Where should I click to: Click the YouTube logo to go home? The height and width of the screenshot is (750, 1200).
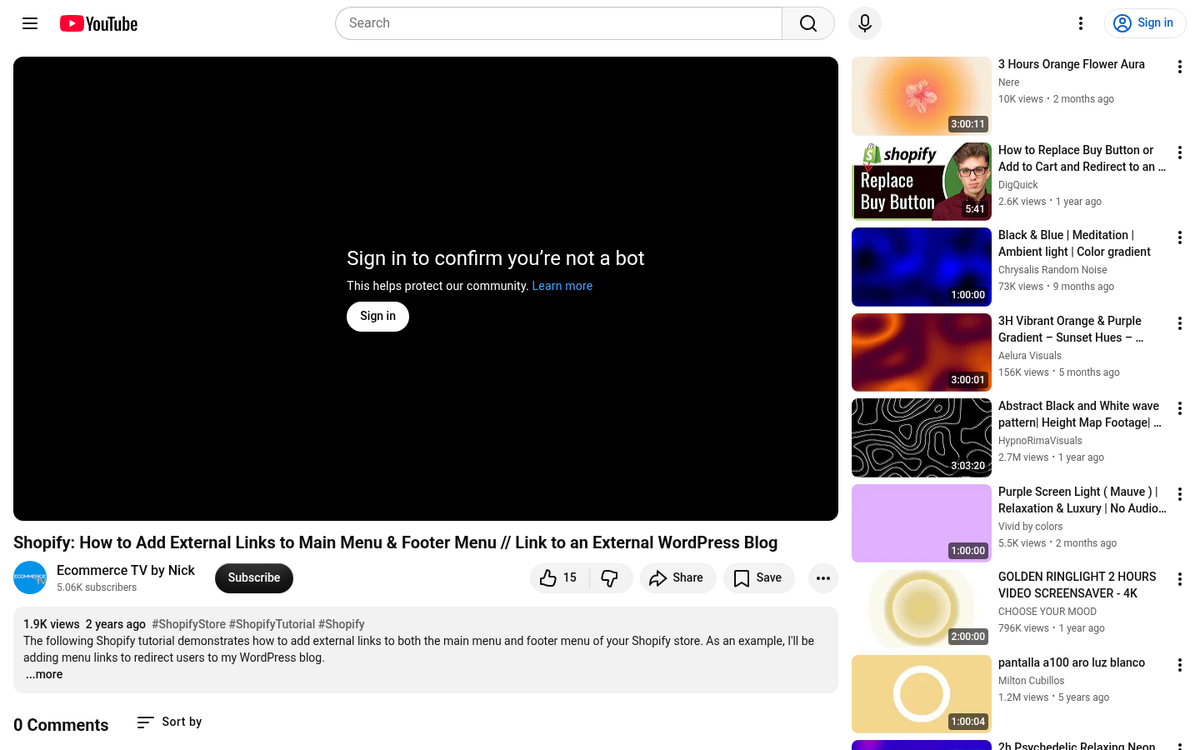[97, 23]
